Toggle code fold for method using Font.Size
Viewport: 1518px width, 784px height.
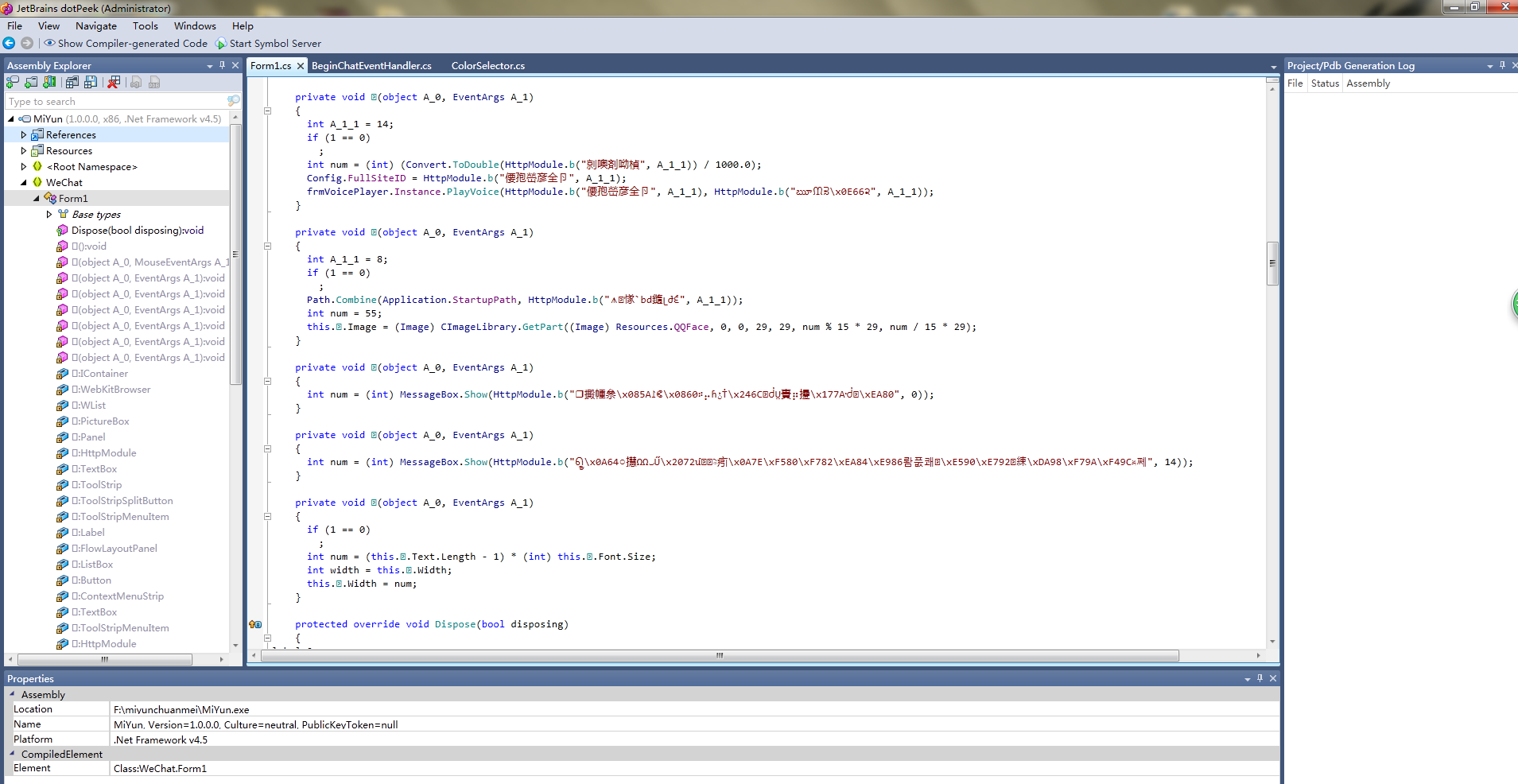[267, 516]
